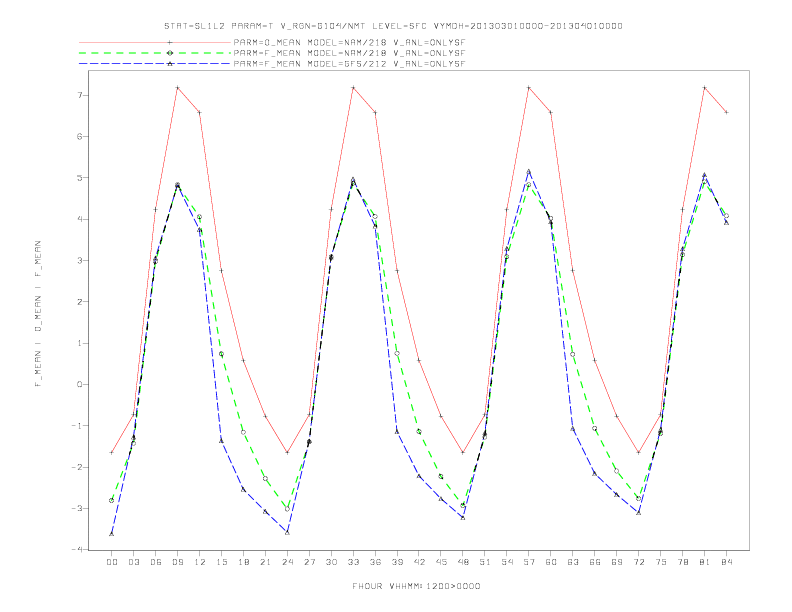Click x-axis tick label 48
This screenshot has height=612, width=792.
463,562
